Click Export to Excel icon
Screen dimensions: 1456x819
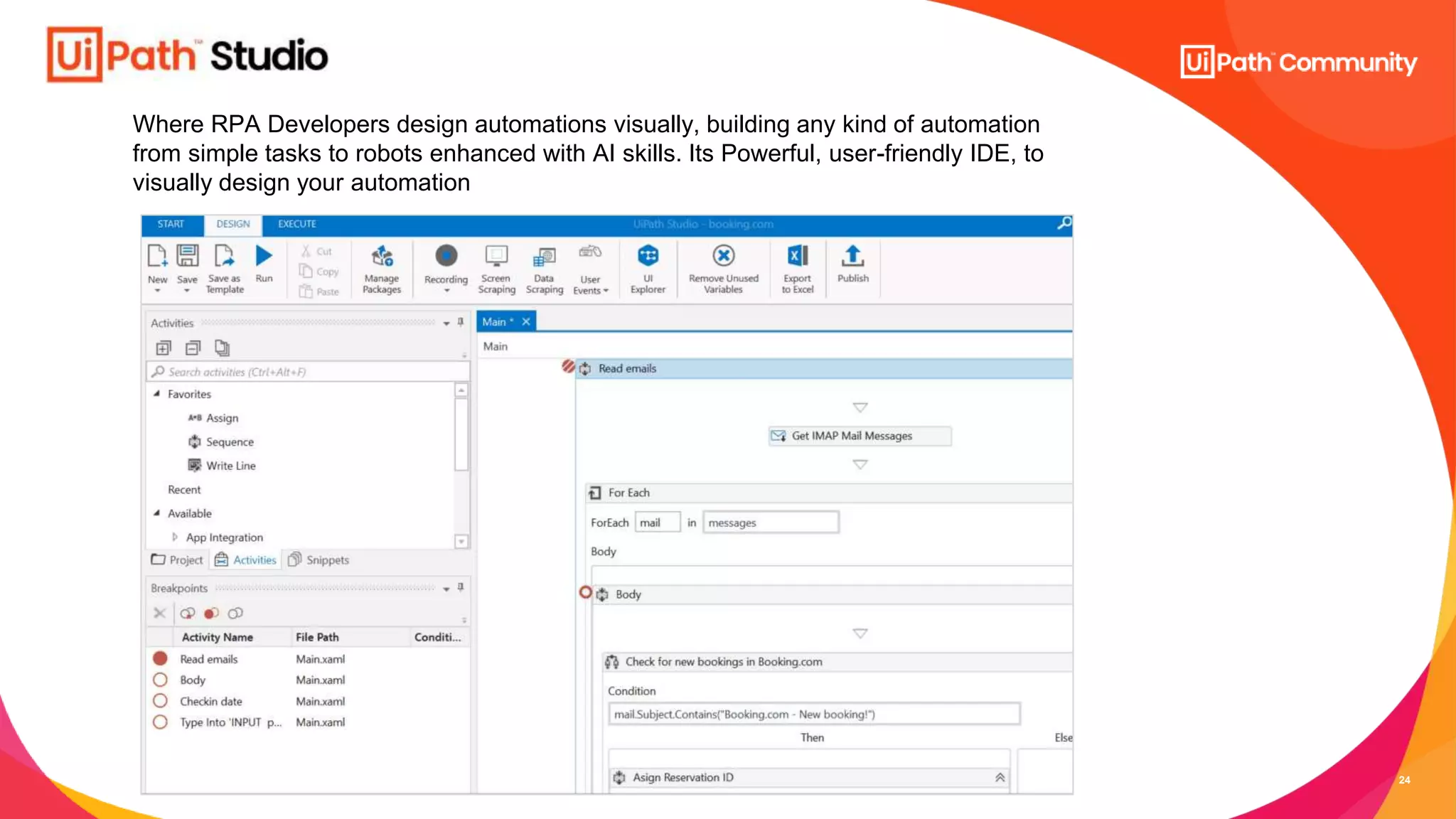coord(797,256)
